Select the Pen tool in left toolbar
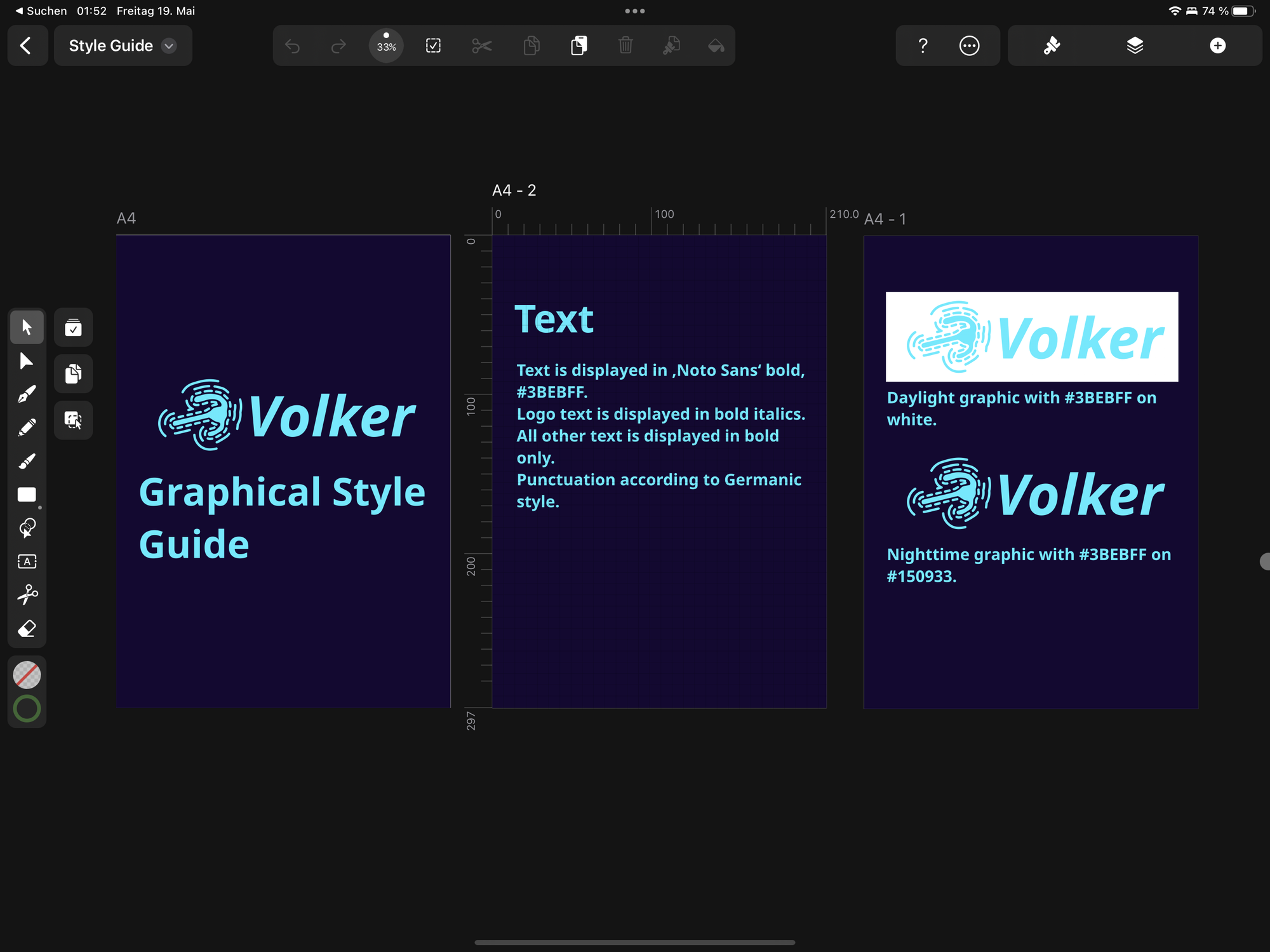 coord(27,394)
